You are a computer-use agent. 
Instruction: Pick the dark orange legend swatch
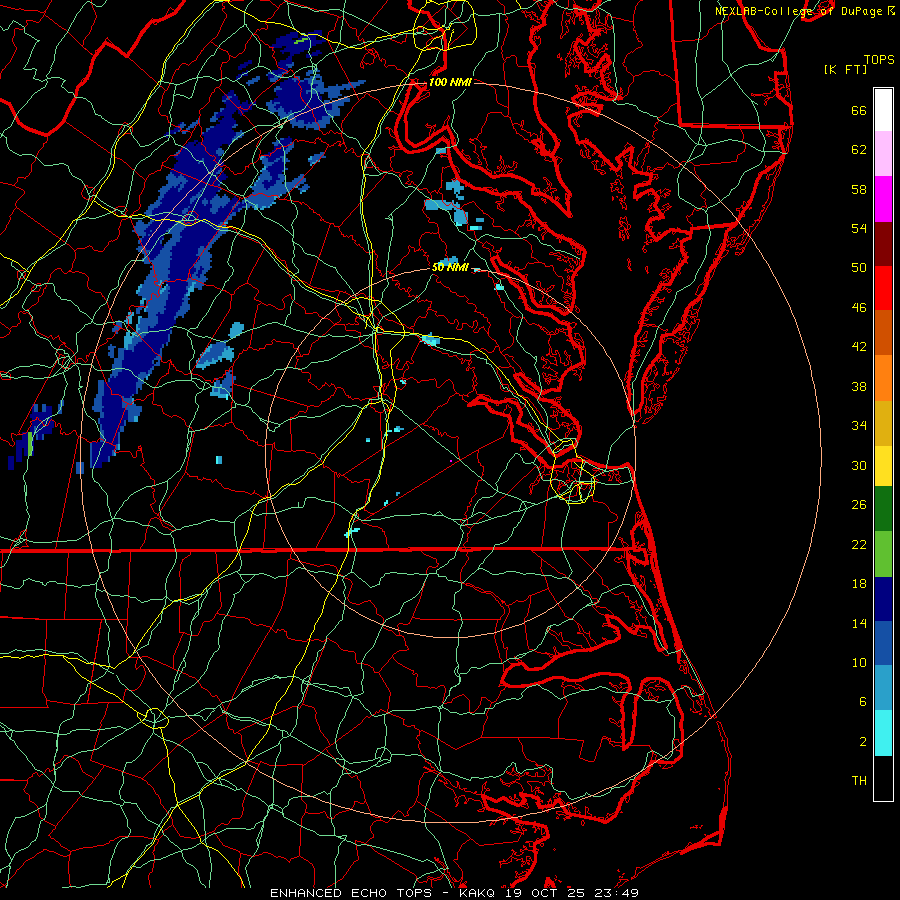click(x=883, y=333)
